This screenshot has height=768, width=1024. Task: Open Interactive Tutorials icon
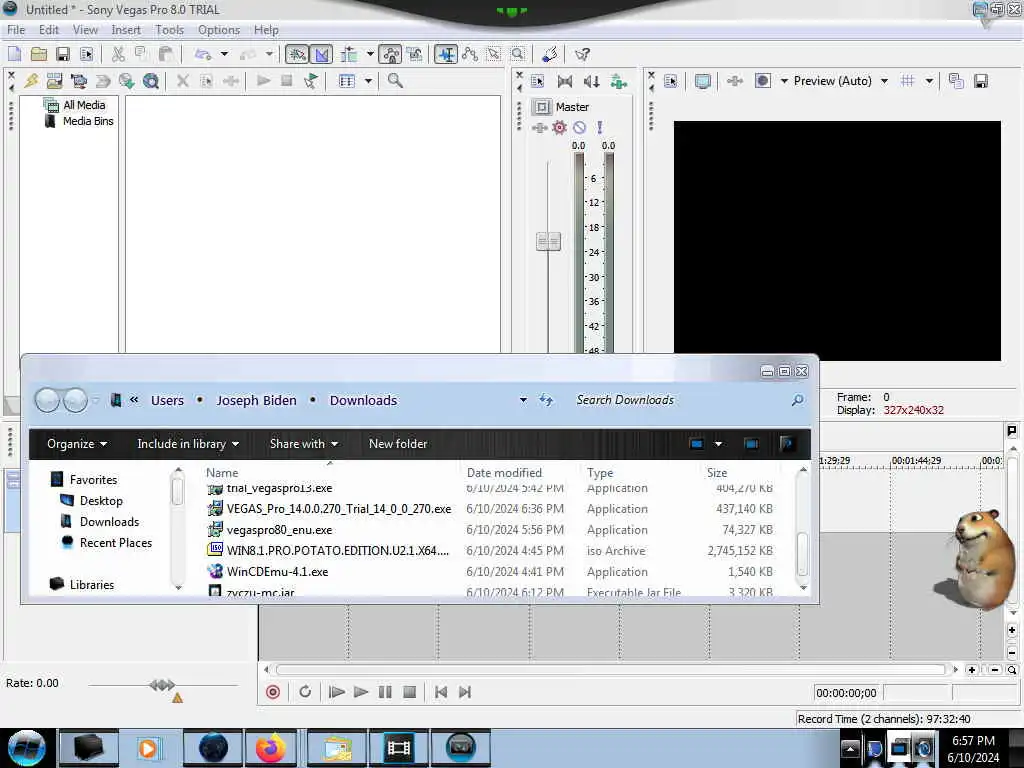click(x=550, y=54)
